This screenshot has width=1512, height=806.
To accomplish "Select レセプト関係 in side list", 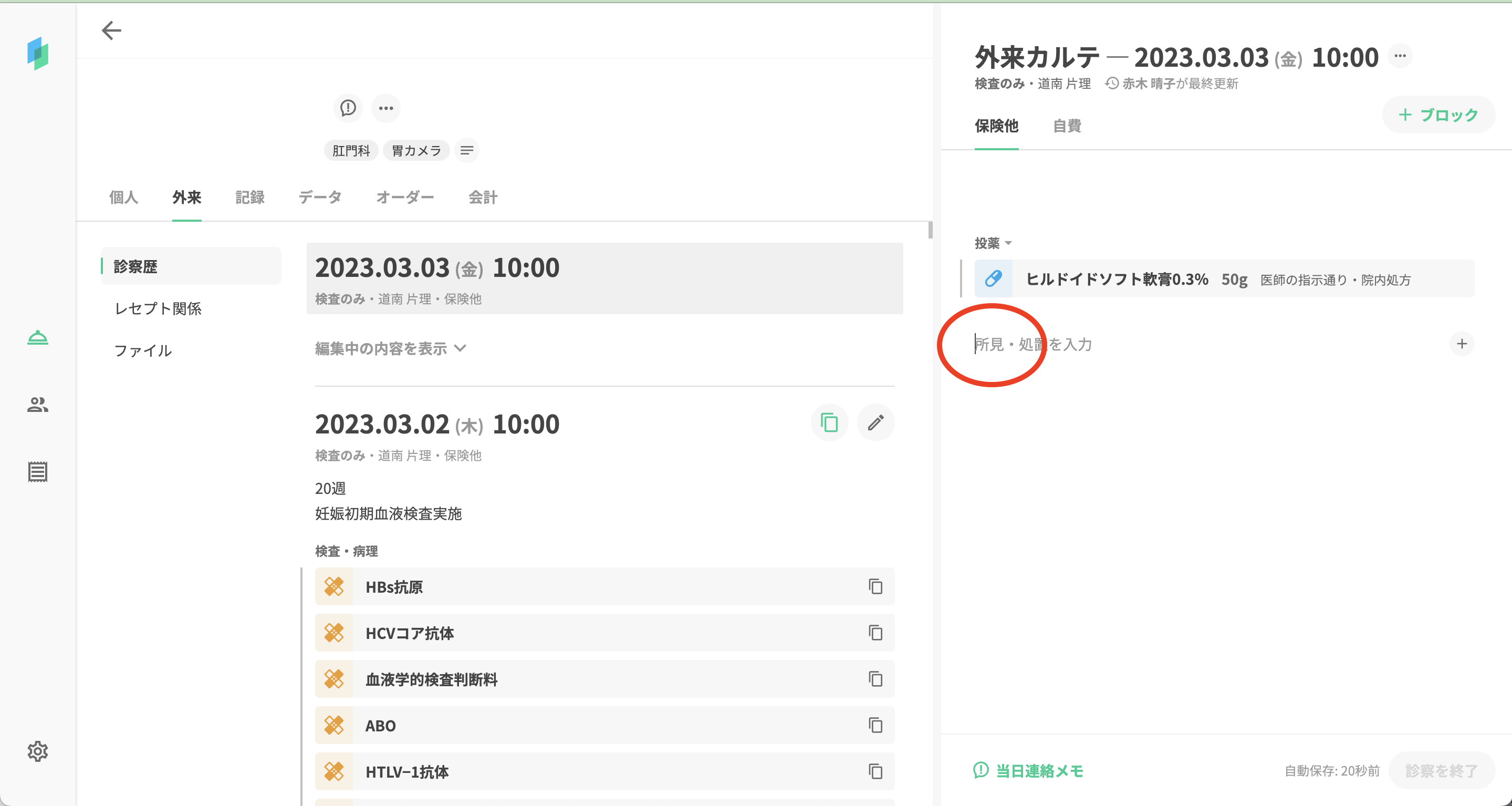I will pyautogui.click(x=158, y=309).
